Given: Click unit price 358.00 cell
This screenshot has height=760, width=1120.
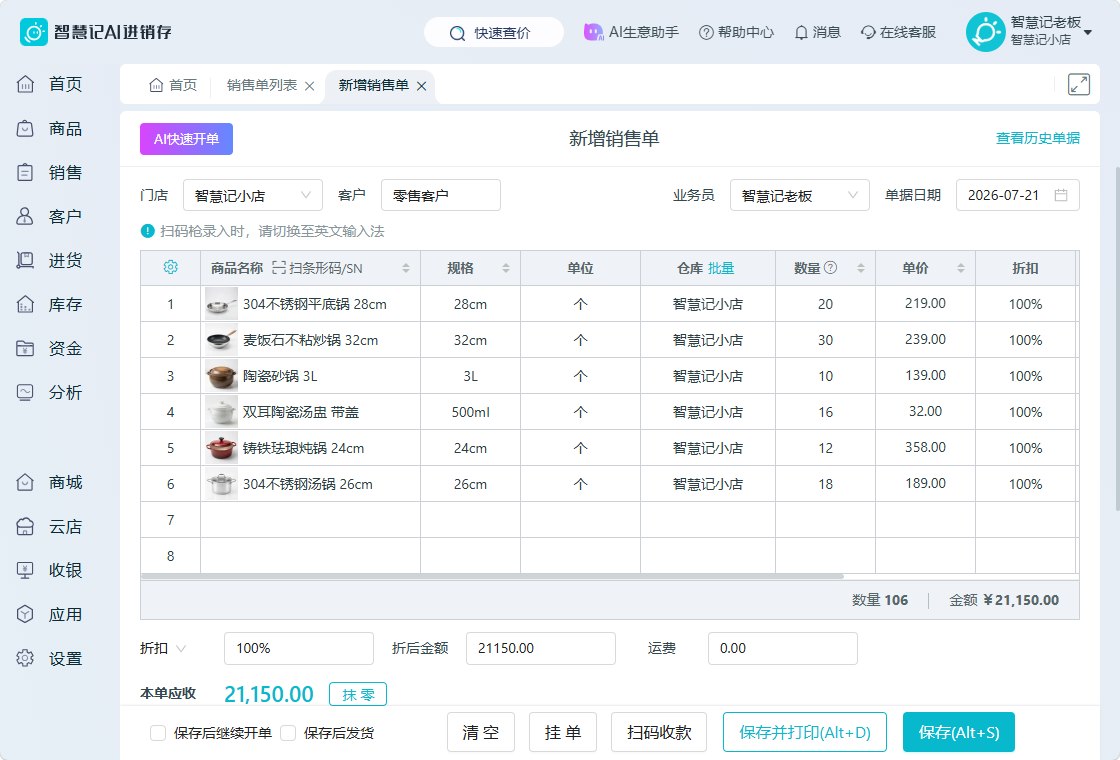Looking at the screenshot, I should tap(925, 447).
